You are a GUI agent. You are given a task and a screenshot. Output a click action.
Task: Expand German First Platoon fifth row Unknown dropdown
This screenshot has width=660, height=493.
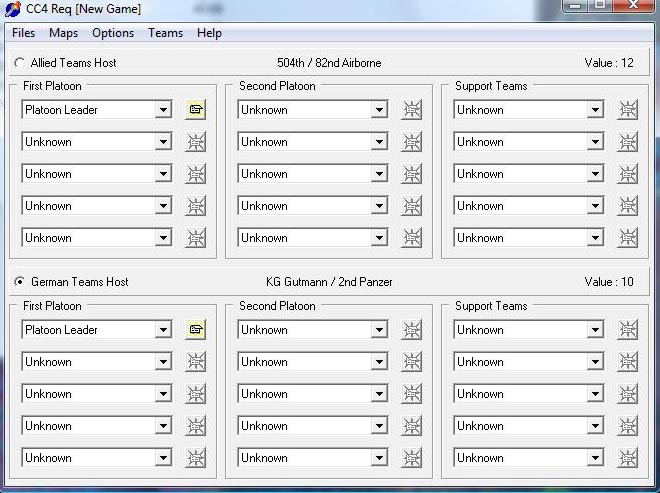pyautogui.click(x=163, y=458)
